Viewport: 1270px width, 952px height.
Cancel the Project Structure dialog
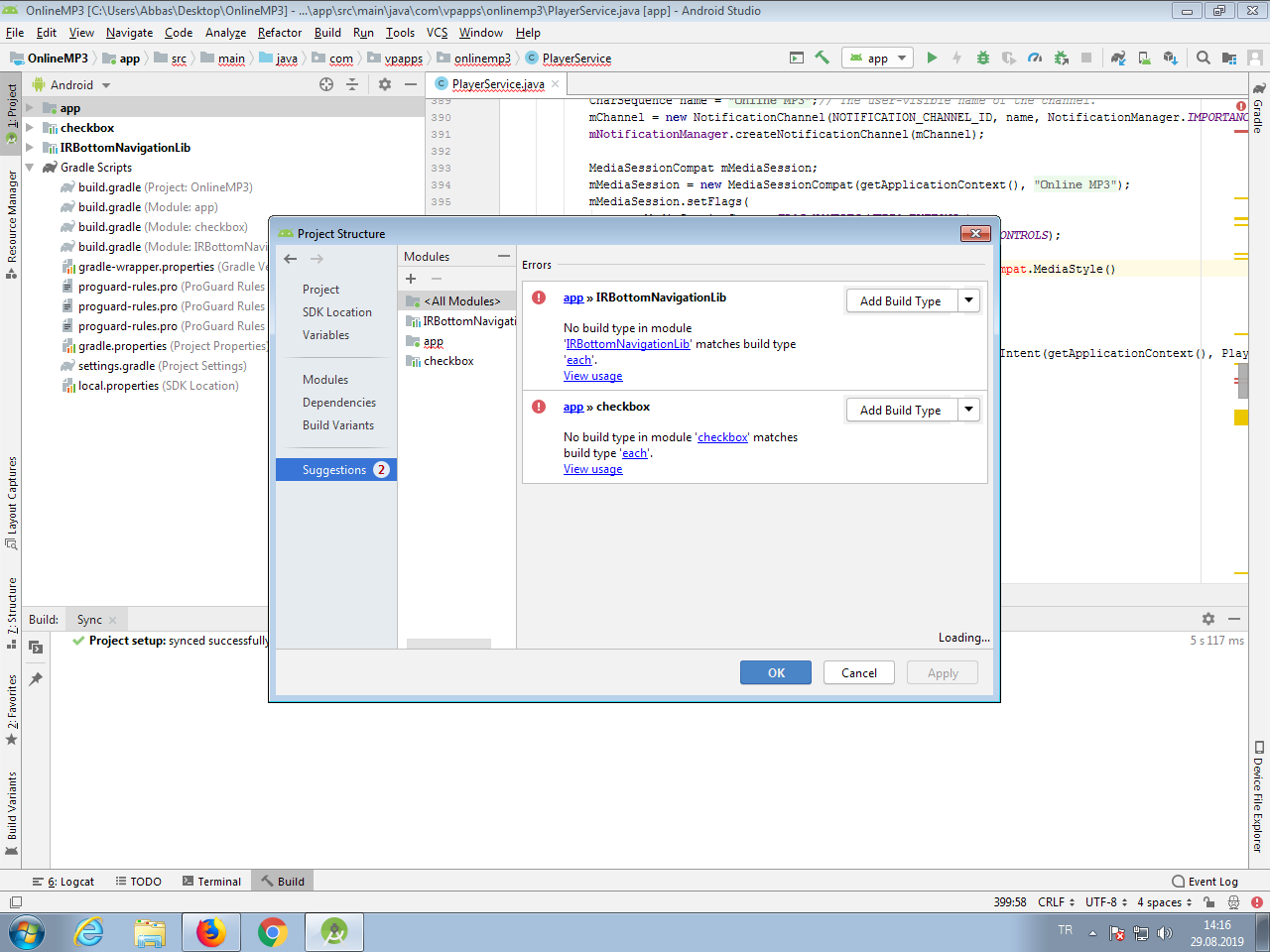click(x=859, y=672)
